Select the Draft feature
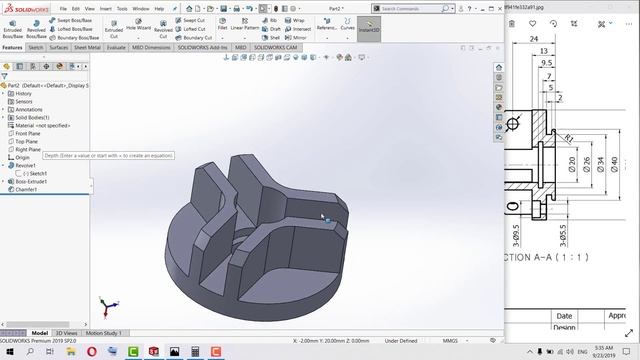This screenshot has width=640, height=360. (271, 29)
